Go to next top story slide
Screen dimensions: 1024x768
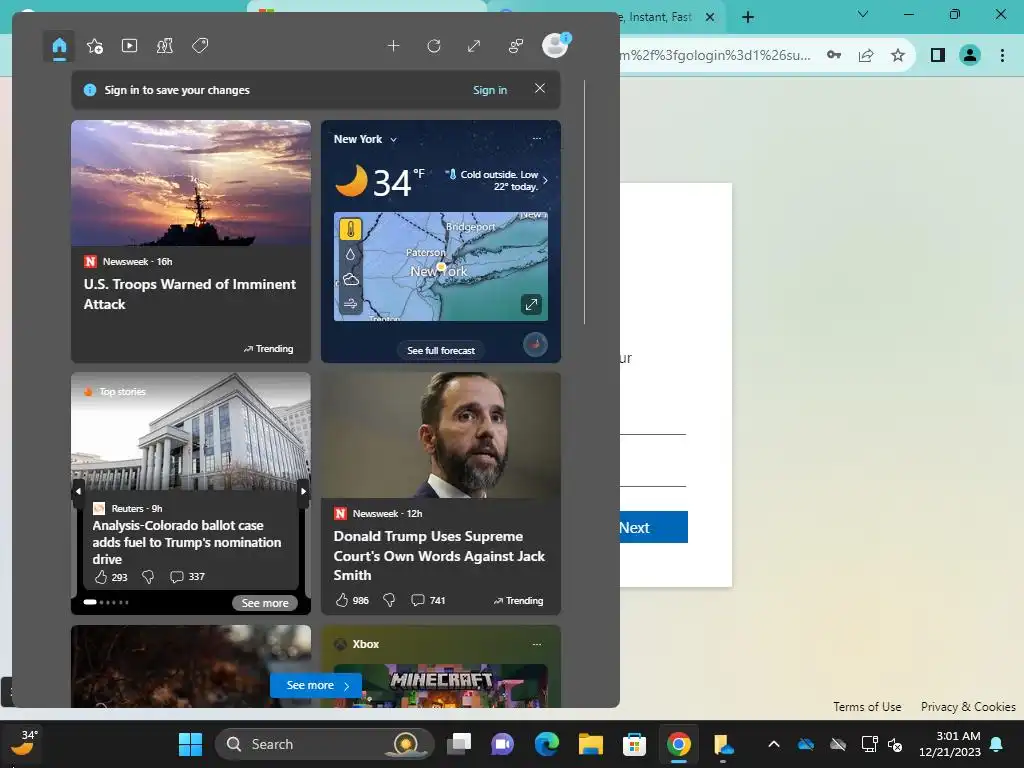(303, 491)
